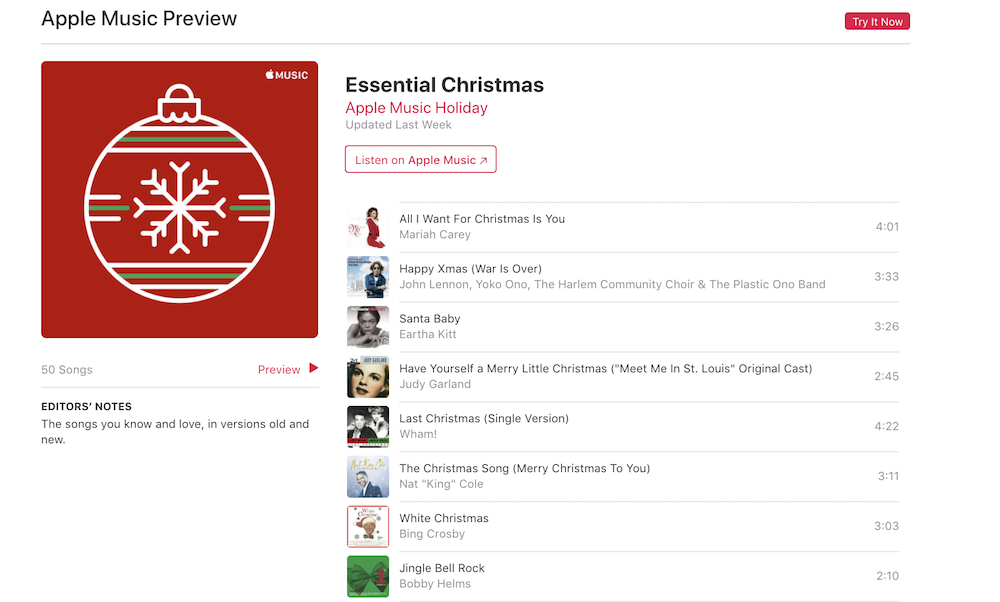This screenshot has height=602, width=1000.
Task: Click the Happy Xmas (War Is Over) album thumbnail
Action: [367, 277]
